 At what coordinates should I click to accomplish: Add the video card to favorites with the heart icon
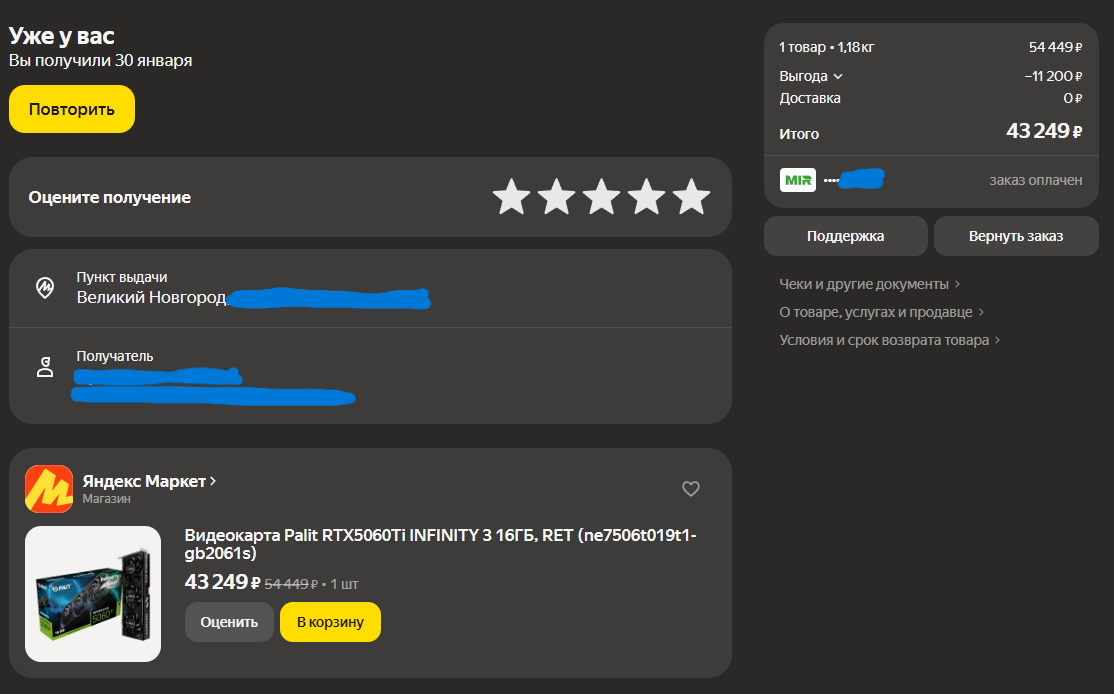coord(690,489)
